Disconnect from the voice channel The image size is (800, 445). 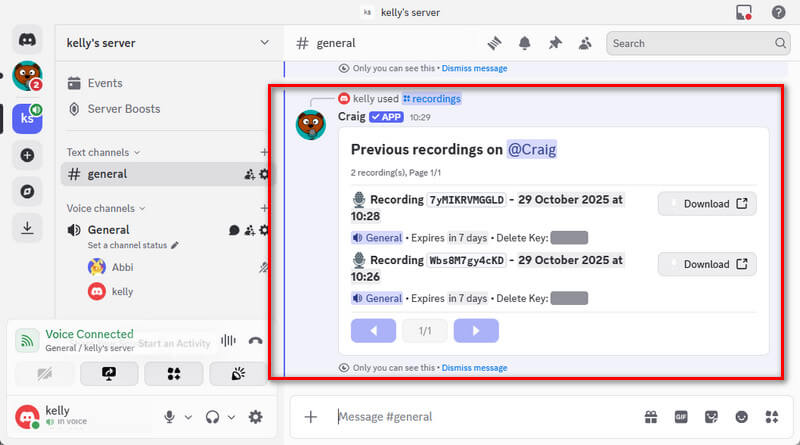(x=255, y=340)
